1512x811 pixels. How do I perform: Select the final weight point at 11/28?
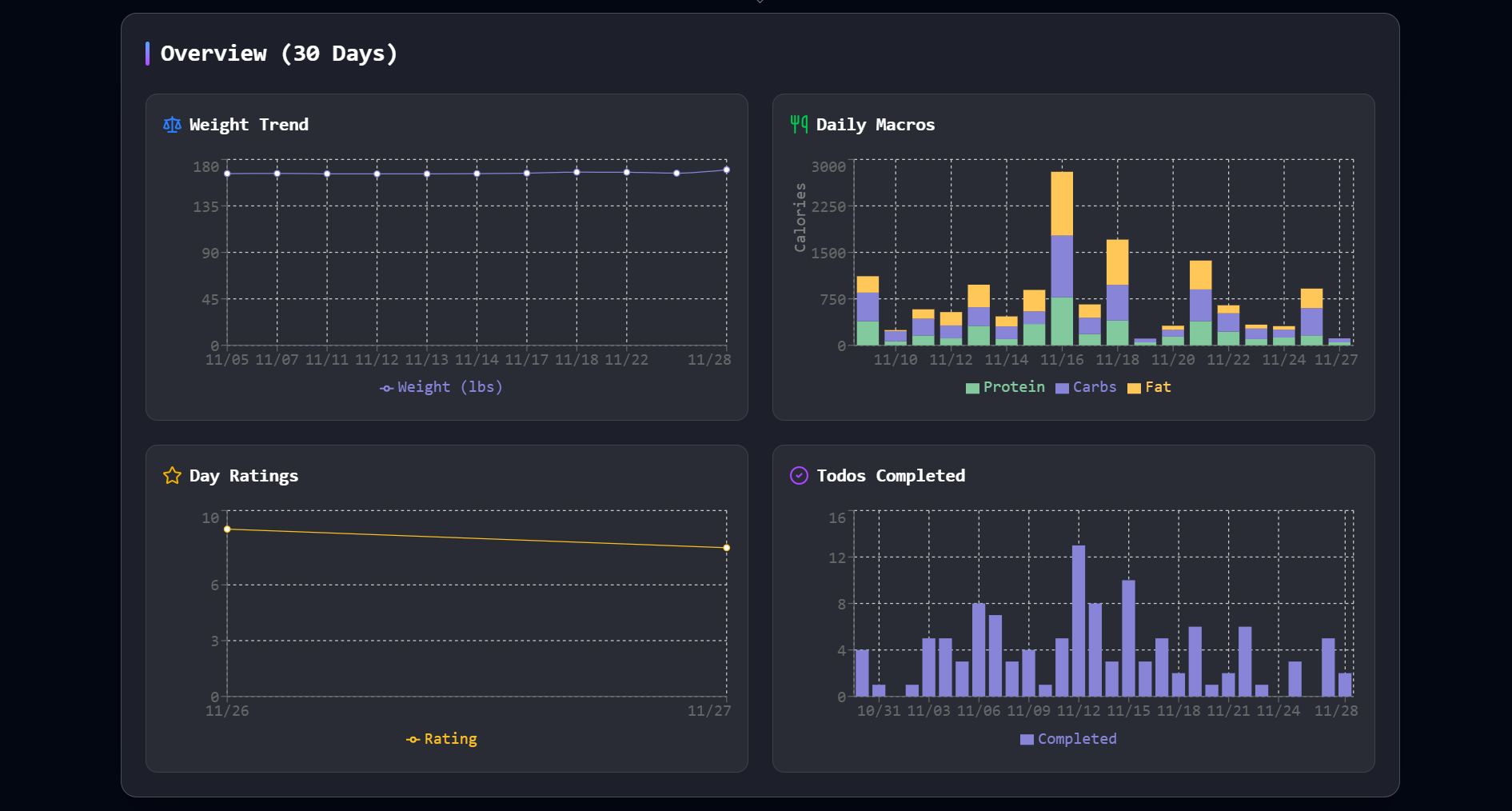pyautogui.click(x=725, y=170)
